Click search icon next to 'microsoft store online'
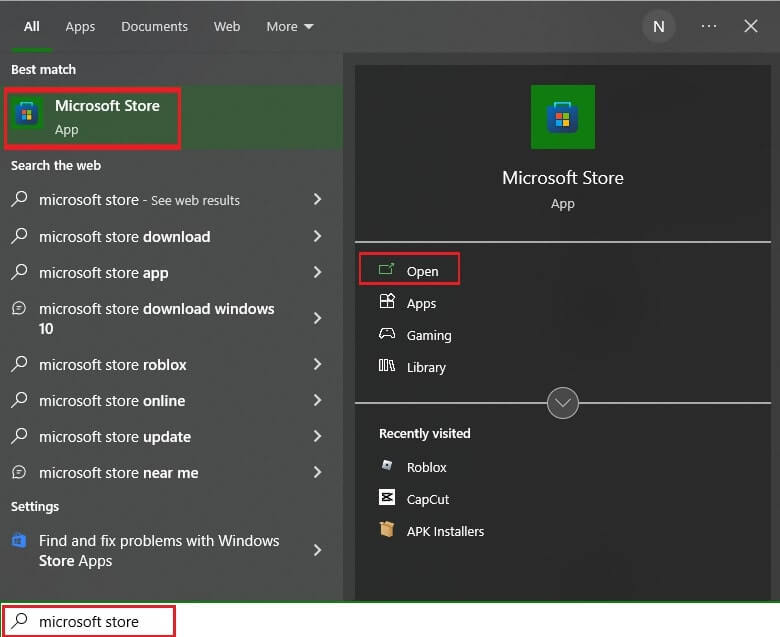The width and height of the screenshot is (780, 637). pos(19,399)
